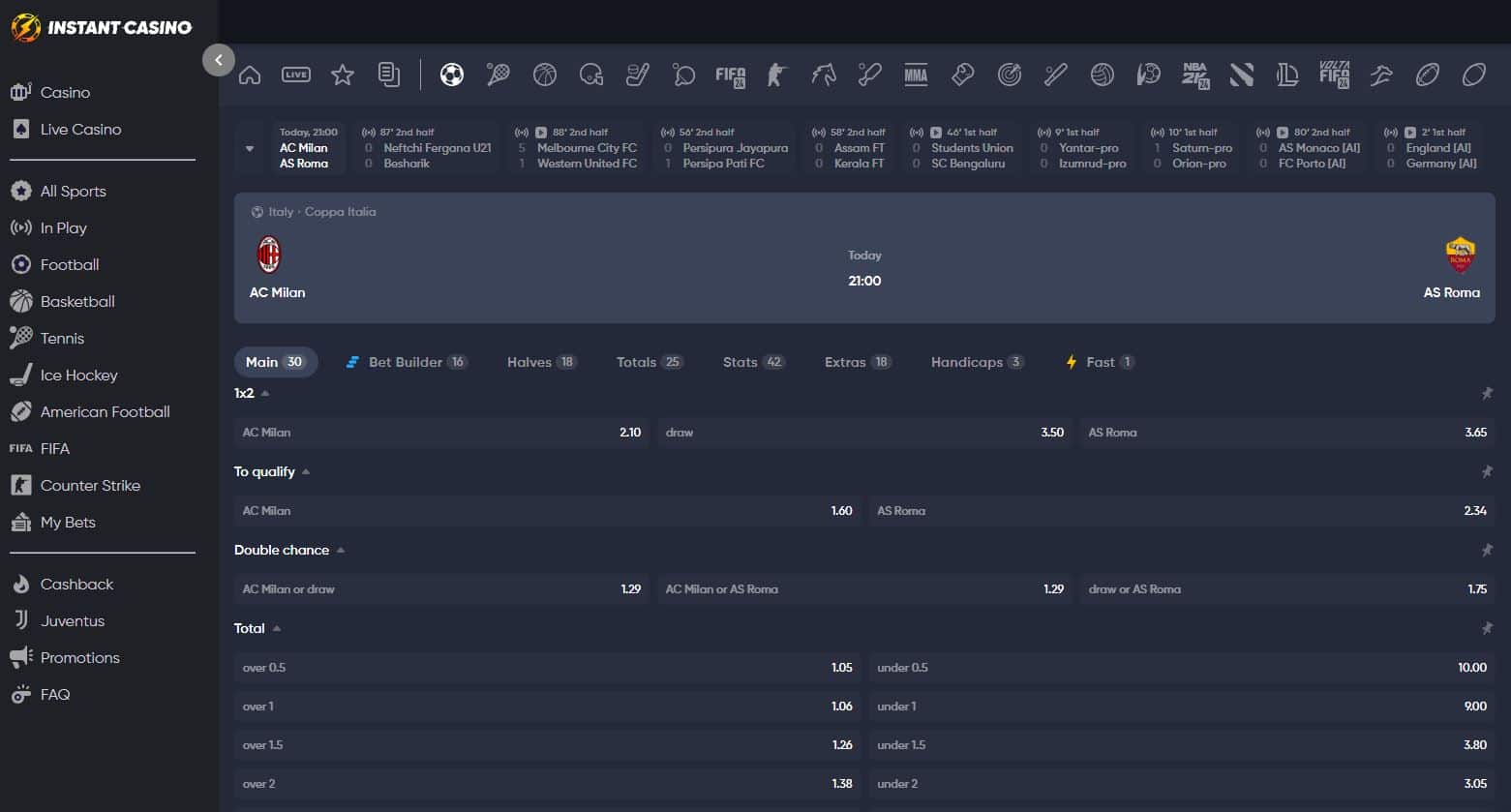Bet on AC Milan at 2.10 in 1x2
This screenshot has width=1511, height=812.
[441, 433]
